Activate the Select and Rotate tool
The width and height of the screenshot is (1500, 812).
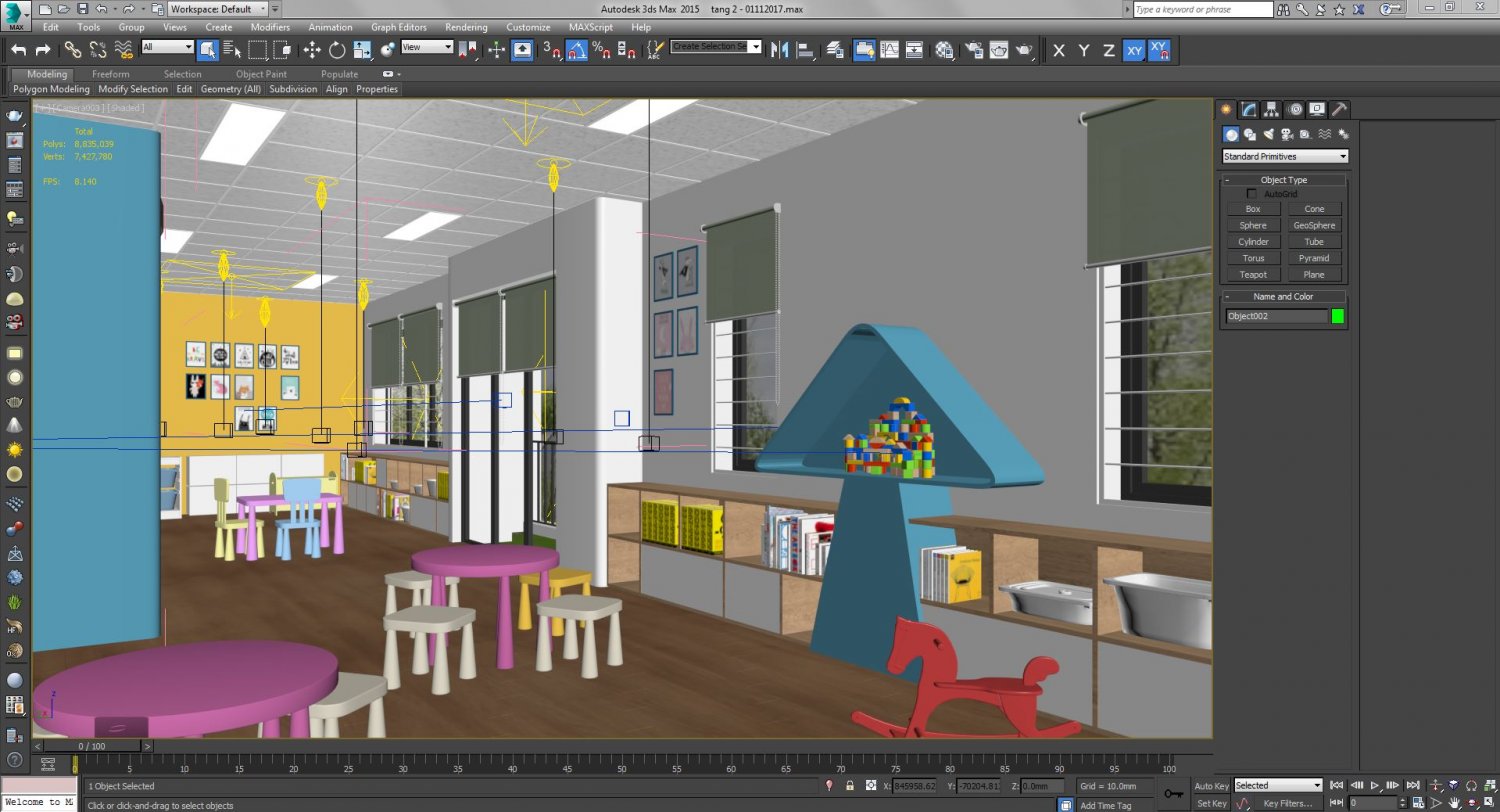pyautogui.click(x=337, y=50)
